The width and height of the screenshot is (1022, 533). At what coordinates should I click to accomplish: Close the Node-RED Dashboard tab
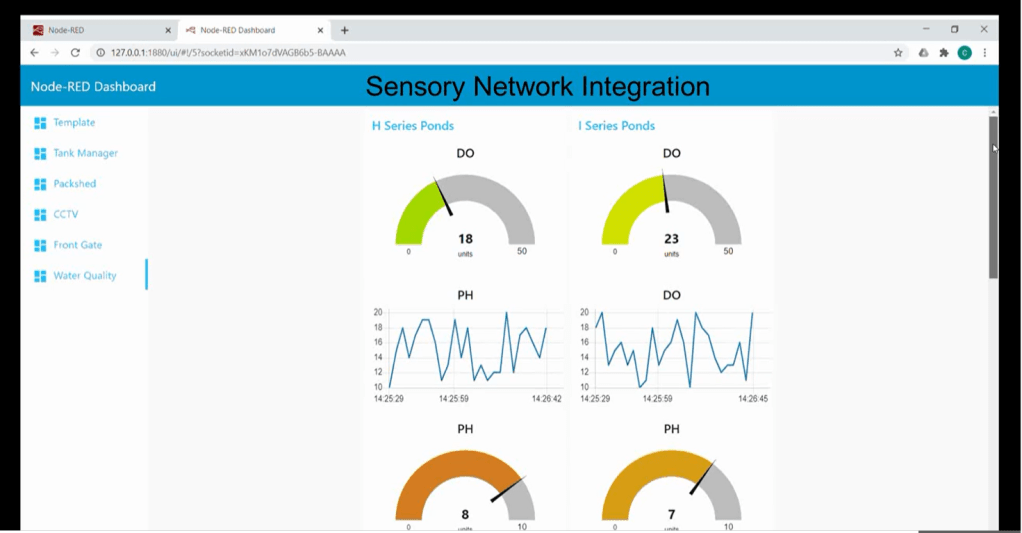coord(320,30)
